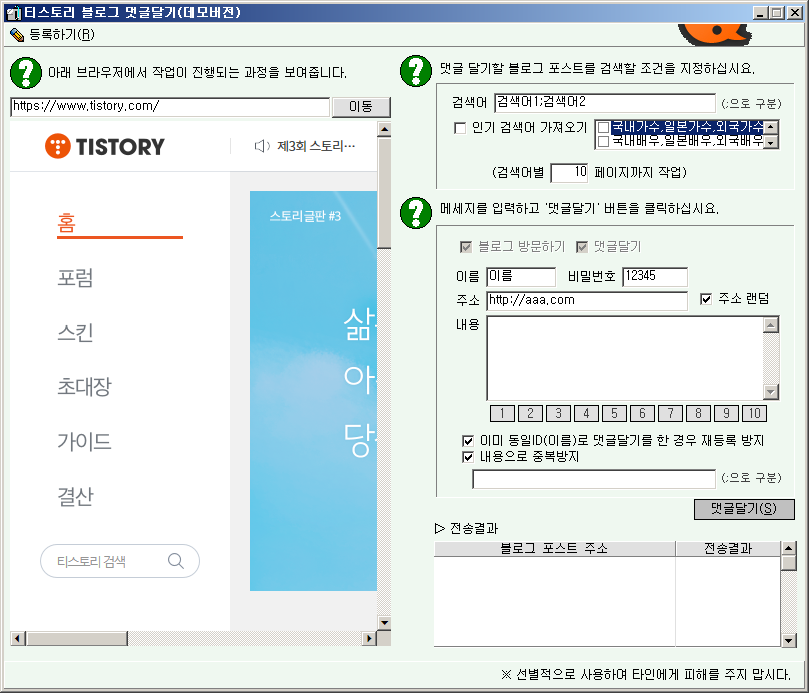The width and height of the screenshot is (809, 693).
Task: Click the search magnifier in 티스토리 검색
Action: [176, 561]
